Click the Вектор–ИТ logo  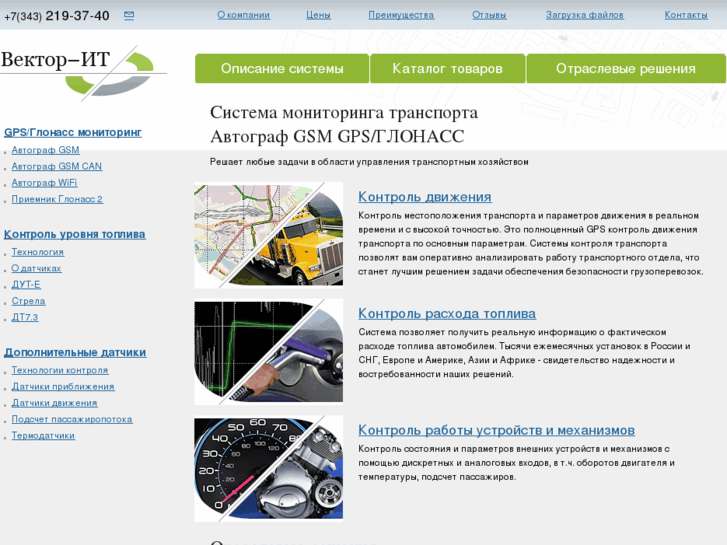coord(83,73)
